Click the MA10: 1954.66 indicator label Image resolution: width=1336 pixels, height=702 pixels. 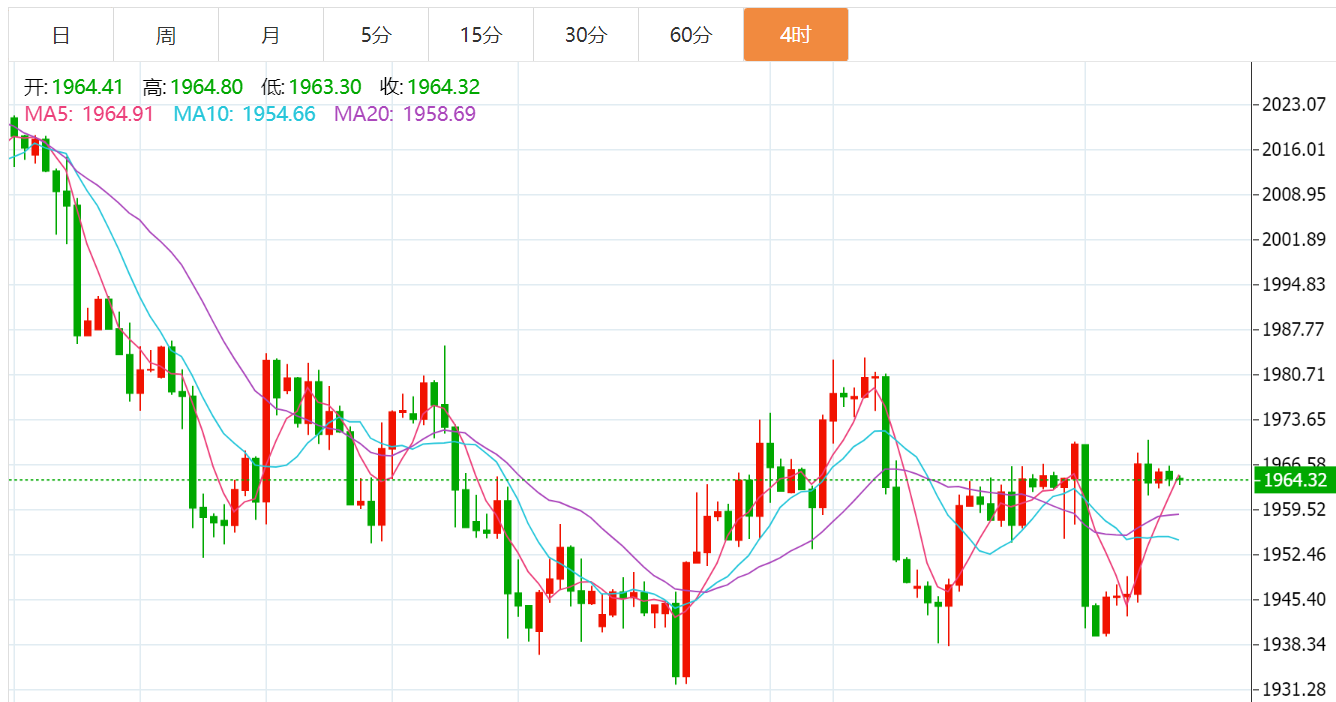click(244, 114)
